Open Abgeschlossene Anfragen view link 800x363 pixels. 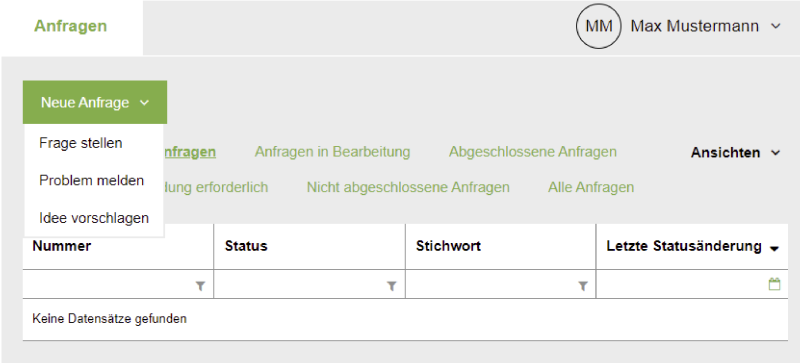533,152
